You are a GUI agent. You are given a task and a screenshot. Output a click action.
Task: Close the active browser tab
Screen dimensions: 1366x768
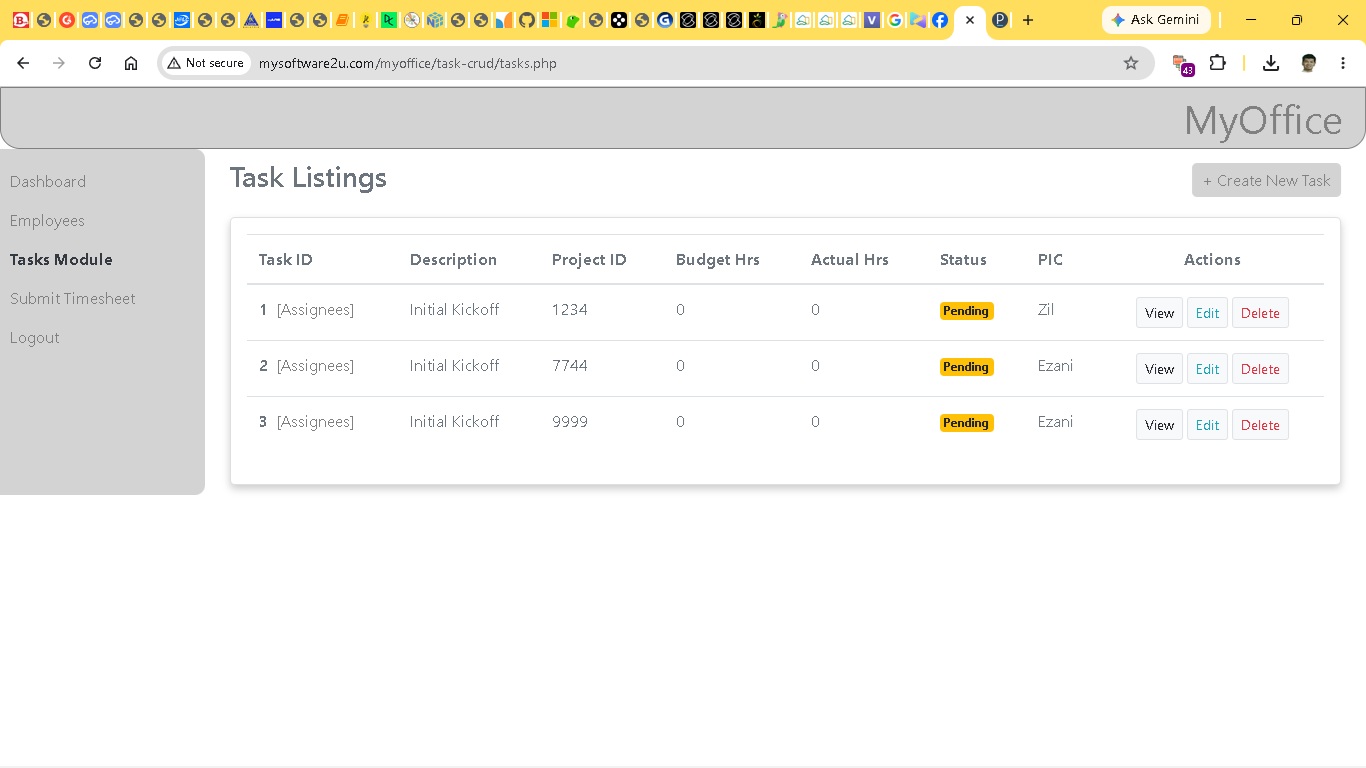pos(970,20)
